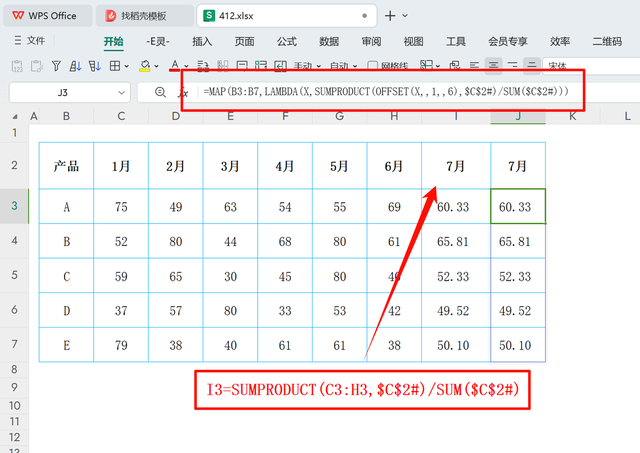640x453 pixels.
Task: Click the wrap text icon
Action: click(x=203, y=66)
